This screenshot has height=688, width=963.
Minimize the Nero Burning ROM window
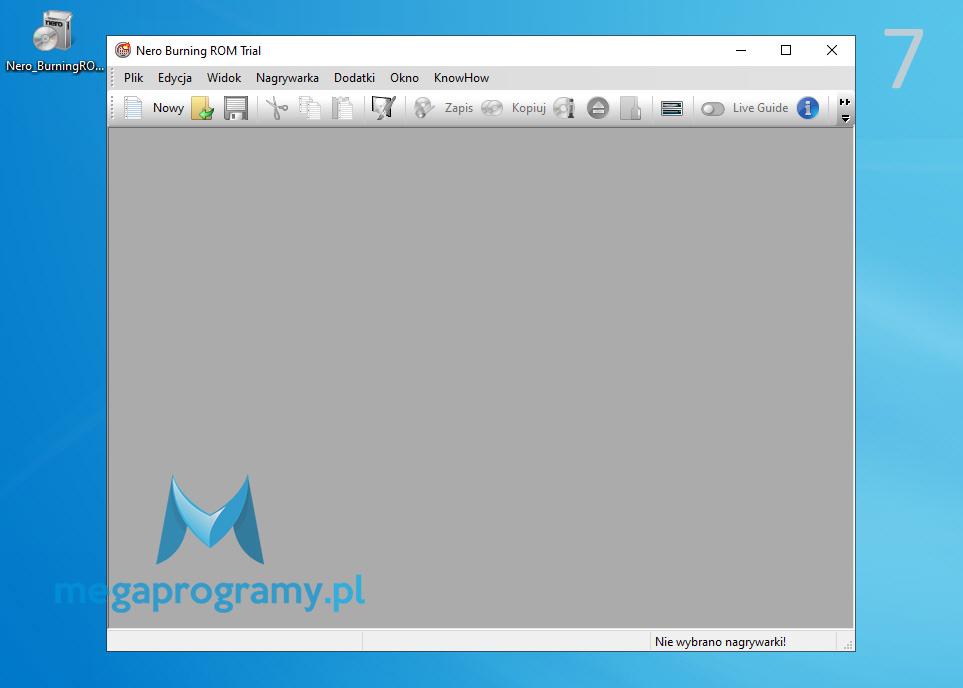[741, 50]
